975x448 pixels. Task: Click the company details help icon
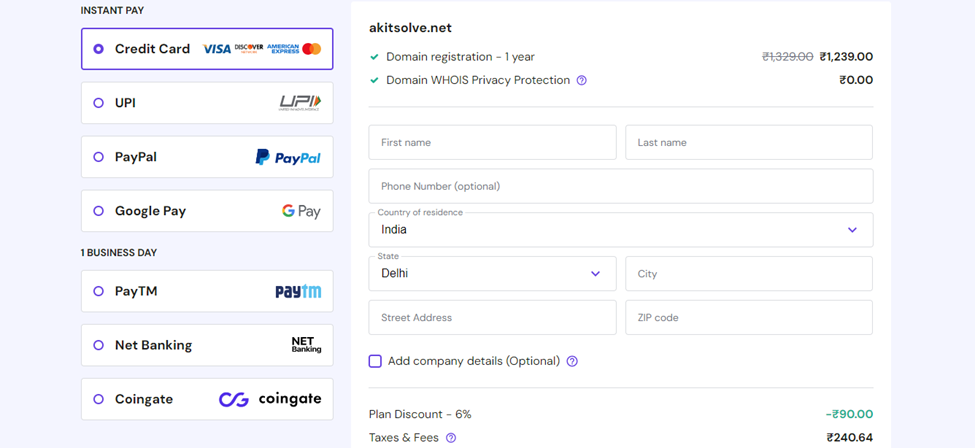pos(572,362)
